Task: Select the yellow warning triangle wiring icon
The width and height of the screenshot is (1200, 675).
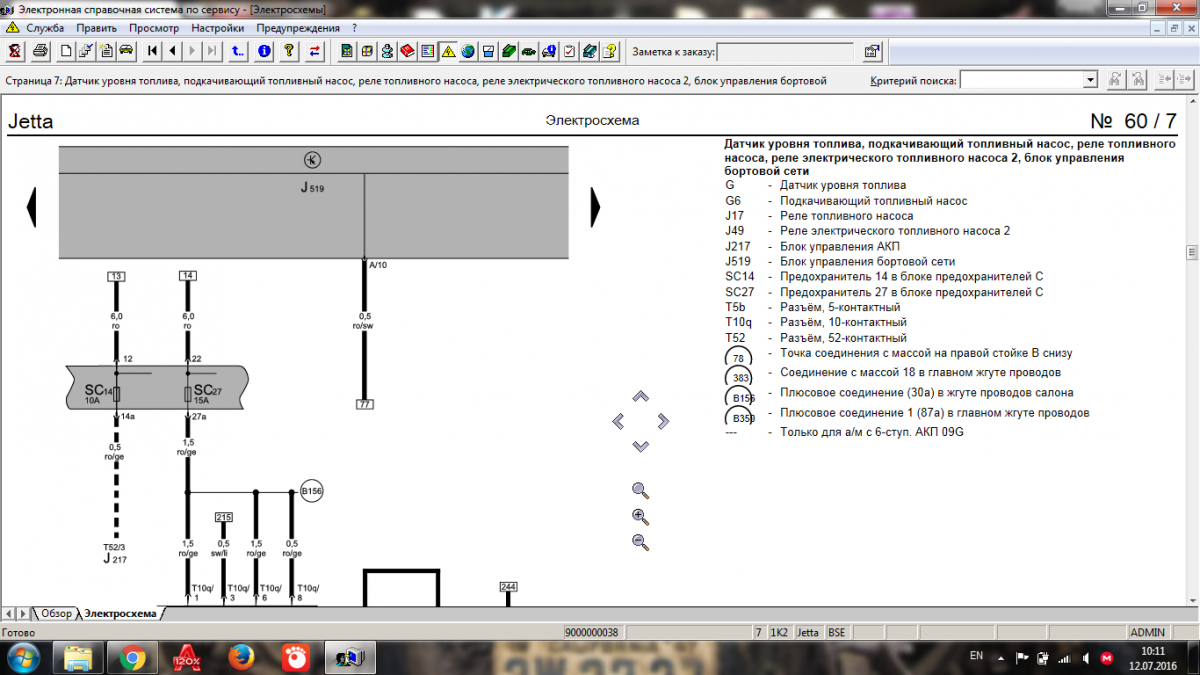Action: tap(447, 50)
